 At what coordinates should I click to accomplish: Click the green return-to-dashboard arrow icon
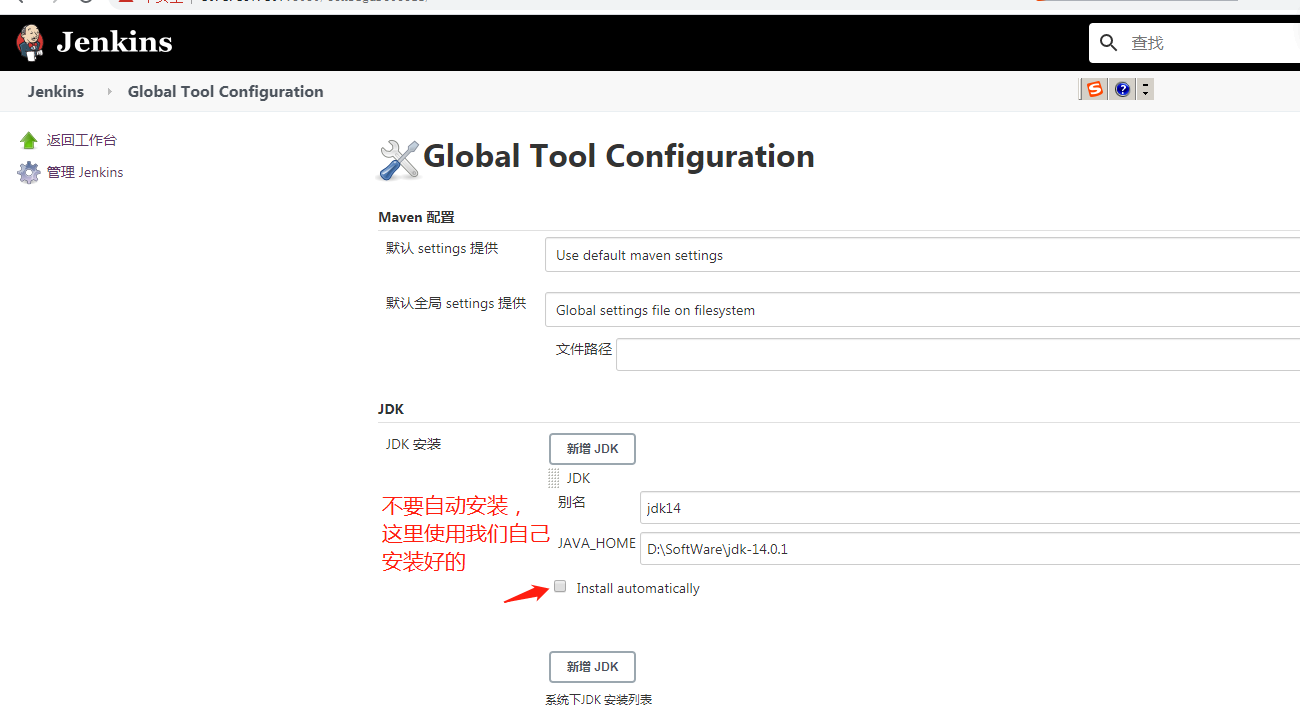point(28,141)
